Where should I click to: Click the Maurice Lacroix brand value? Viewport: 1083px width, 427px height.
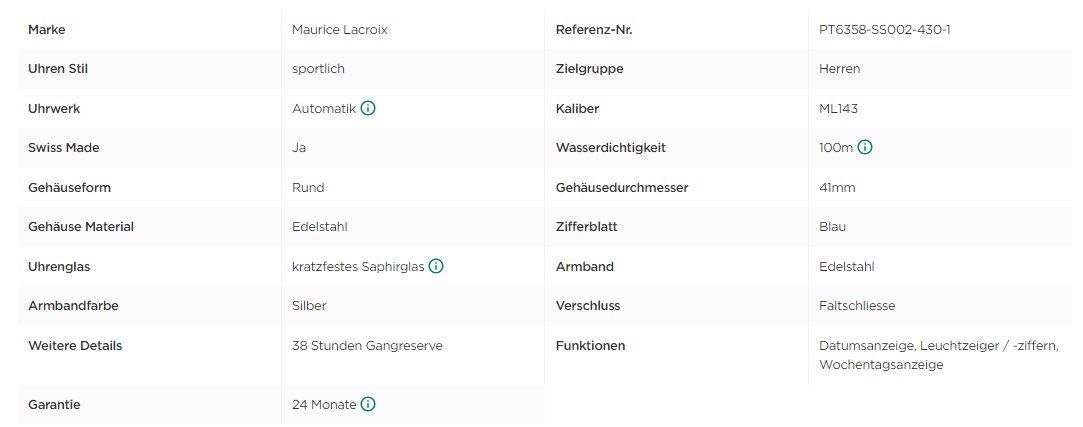point(340,30)
